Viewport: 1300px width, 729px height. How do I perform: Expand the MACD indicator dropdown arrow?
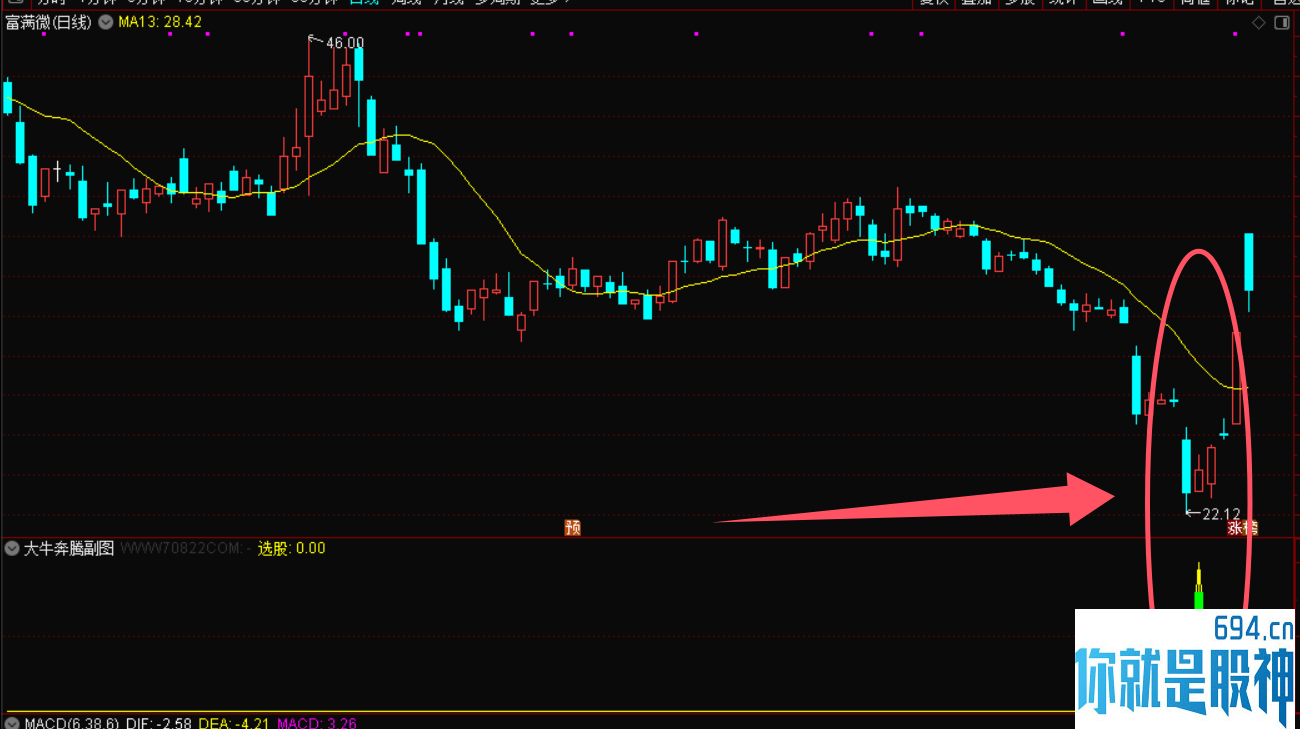pyautogui.click(x=12, y=723)
